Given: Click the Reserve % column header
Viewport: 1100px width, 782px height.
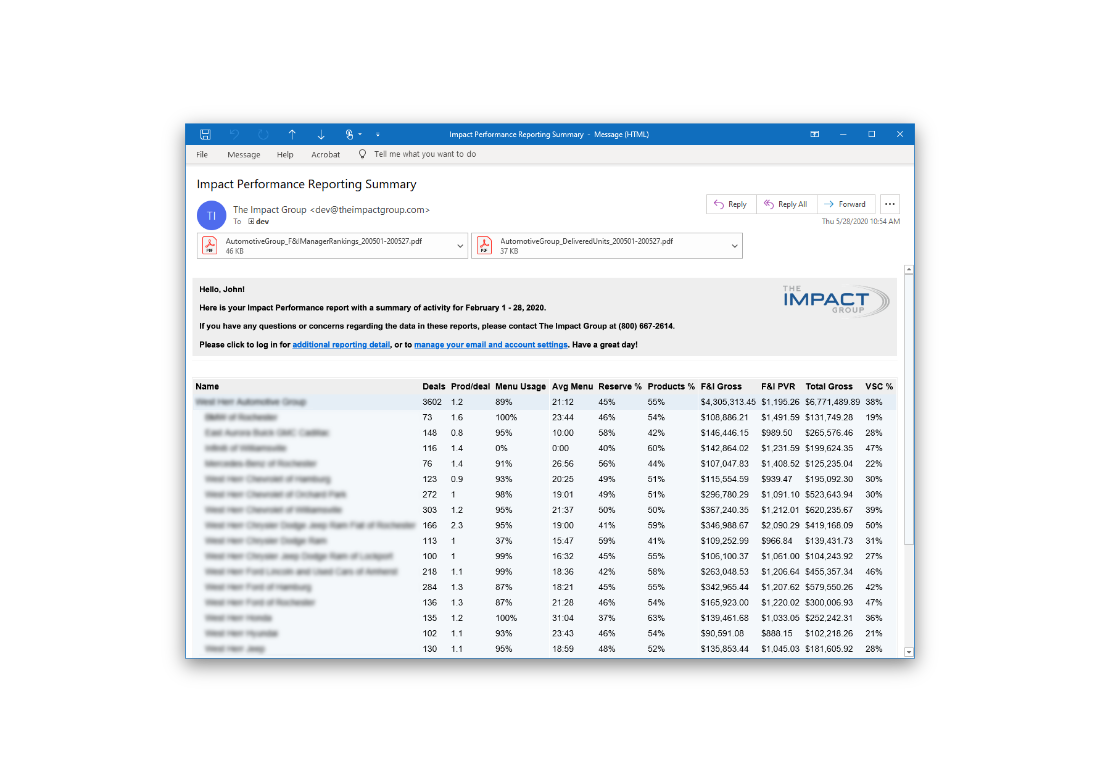Looking at the screenshot, I should (620, 386).
